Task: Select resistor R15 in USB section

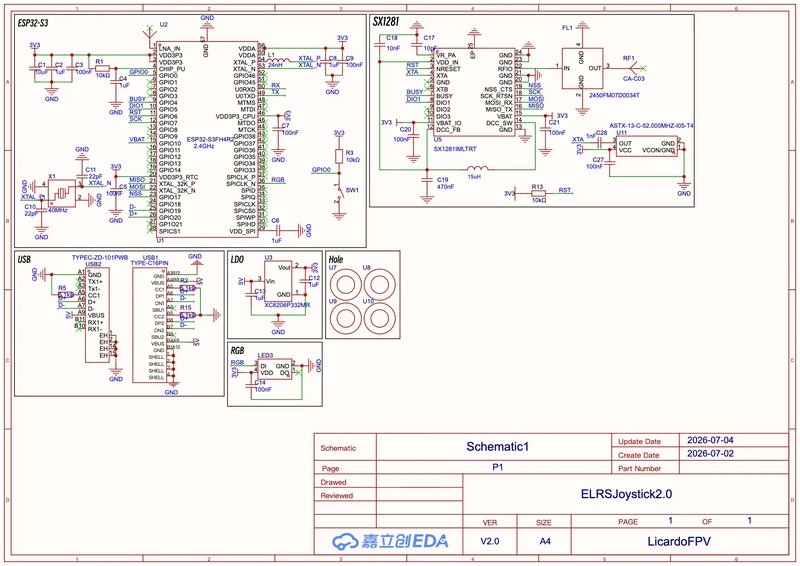Action: pos(187,315)
